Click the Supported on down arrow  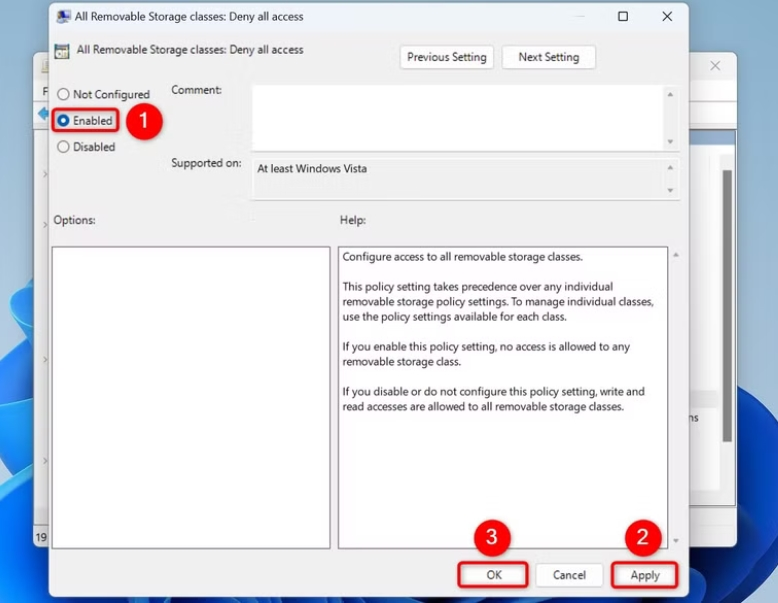(x=670, y=191)
